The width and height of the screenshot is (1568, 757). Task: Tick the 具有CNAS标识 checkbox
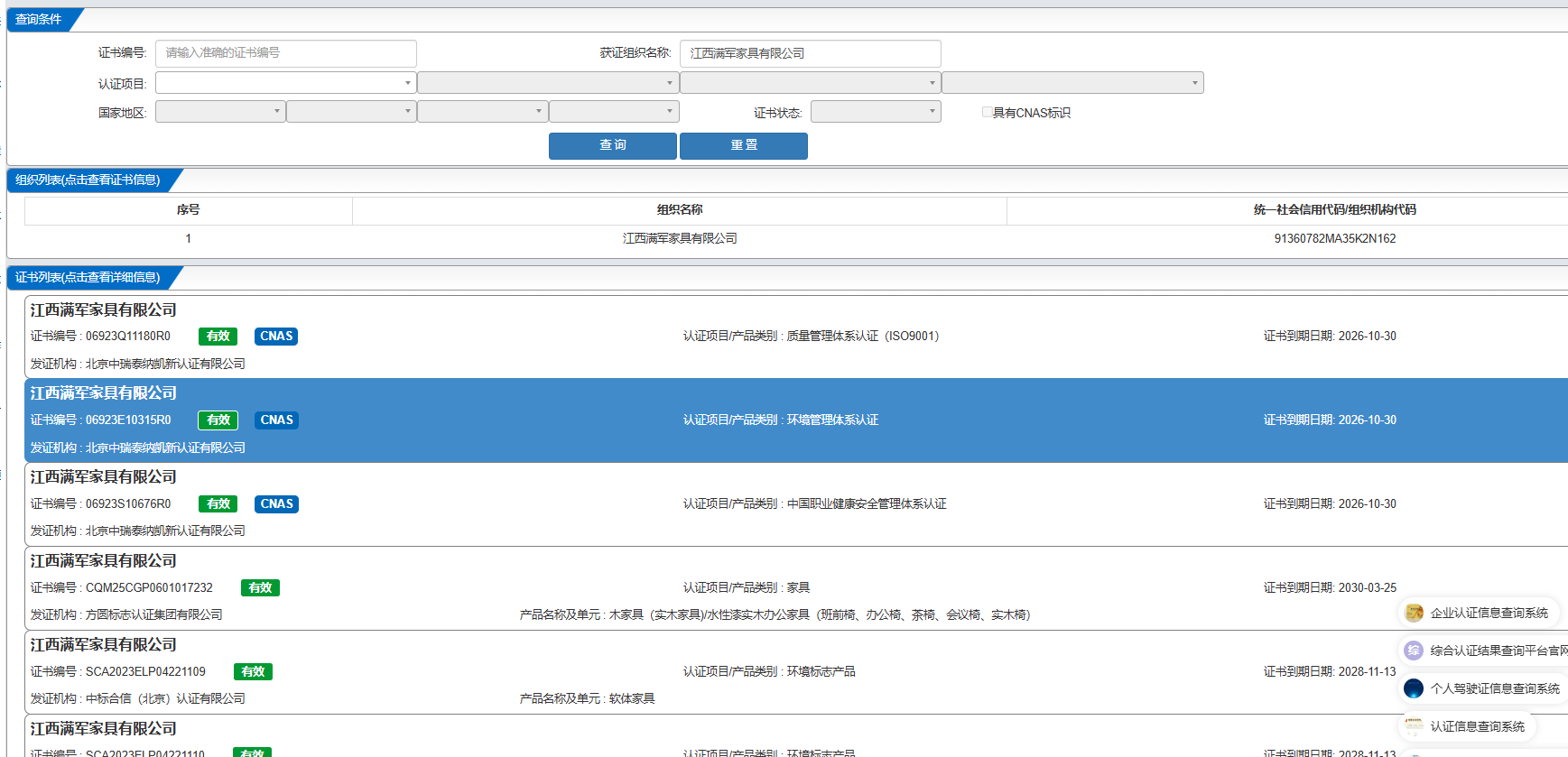click(987, 112)
